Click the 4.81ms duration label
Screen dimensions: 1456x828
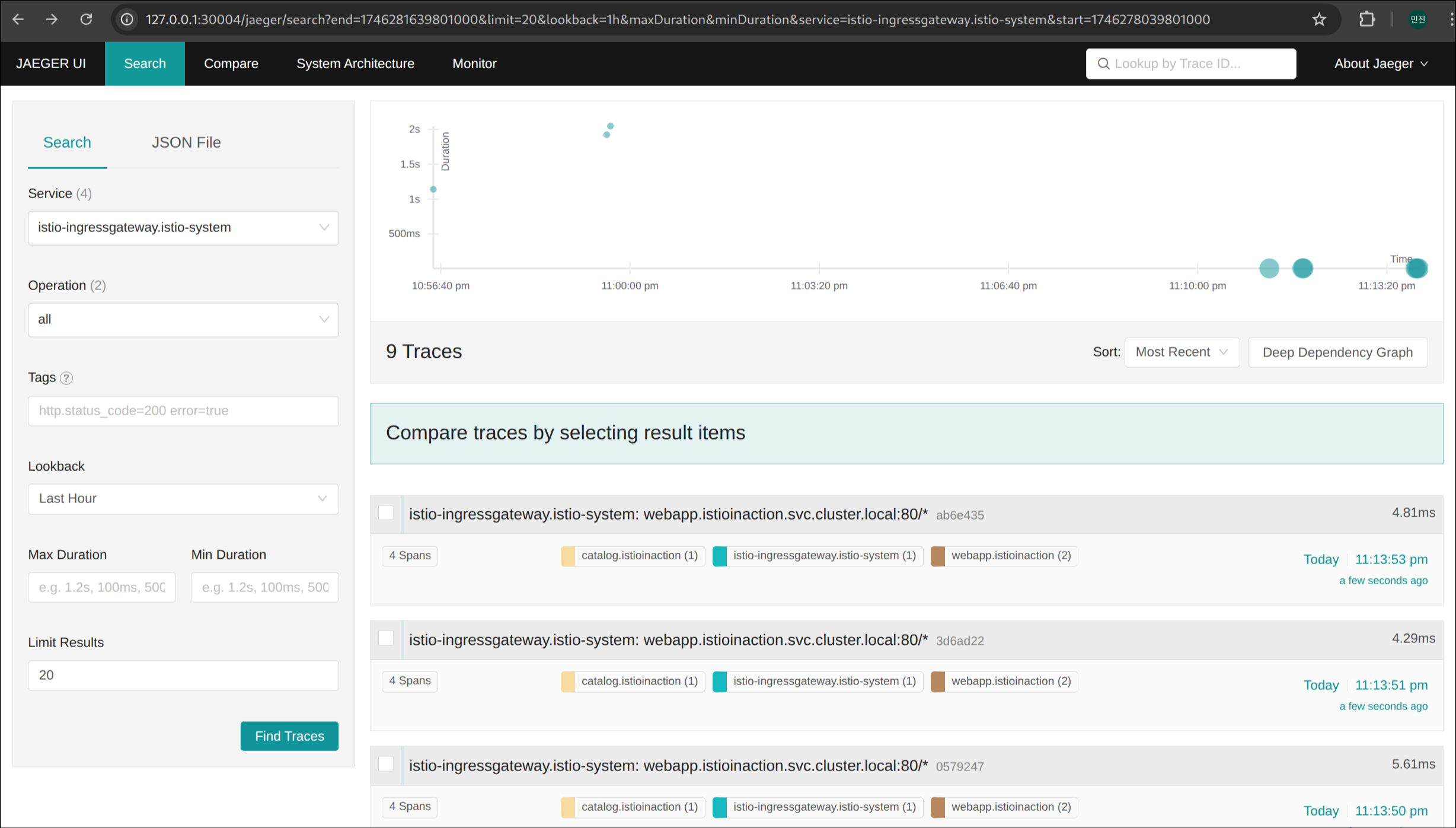1413,512
